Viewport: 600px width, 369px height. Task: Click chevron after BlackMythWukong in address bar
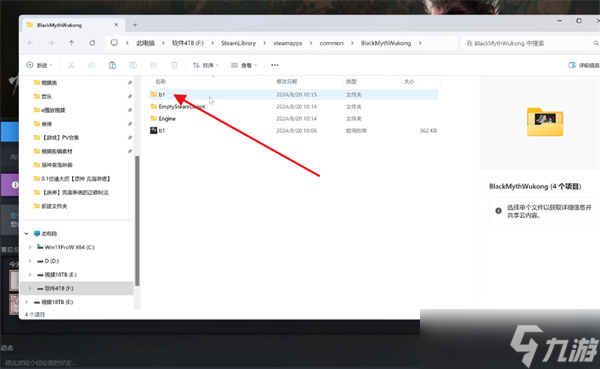click(x=420, y=43)
